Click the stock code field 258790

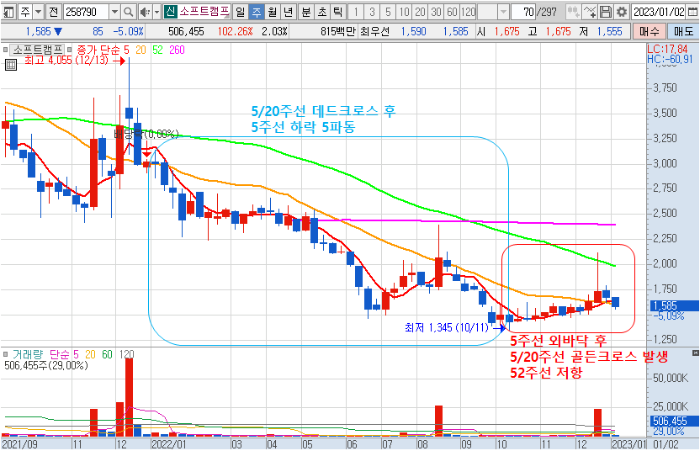coord(87,11)
